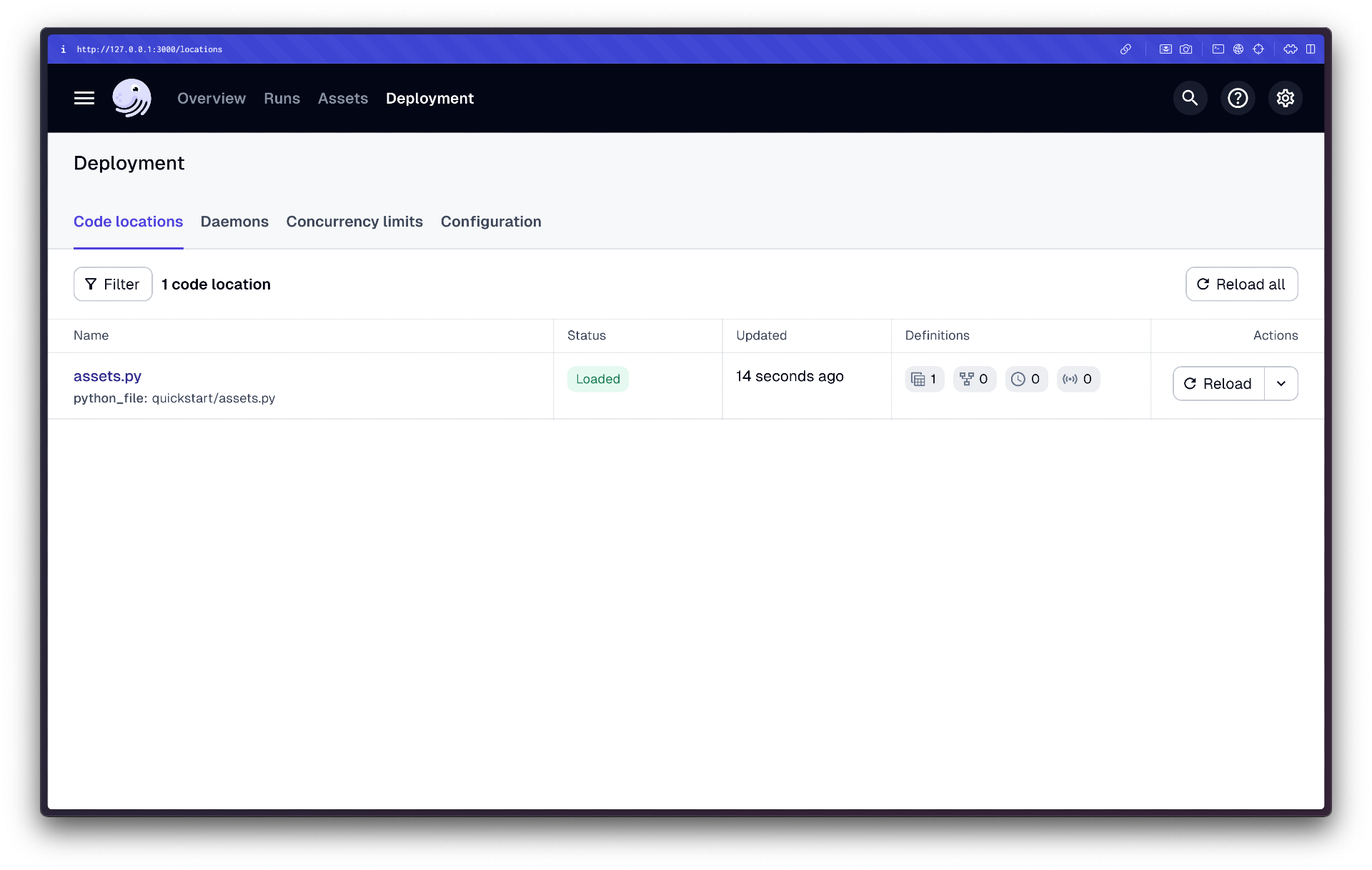
Task: Click the Updated column header
Action: click(761, 335)
